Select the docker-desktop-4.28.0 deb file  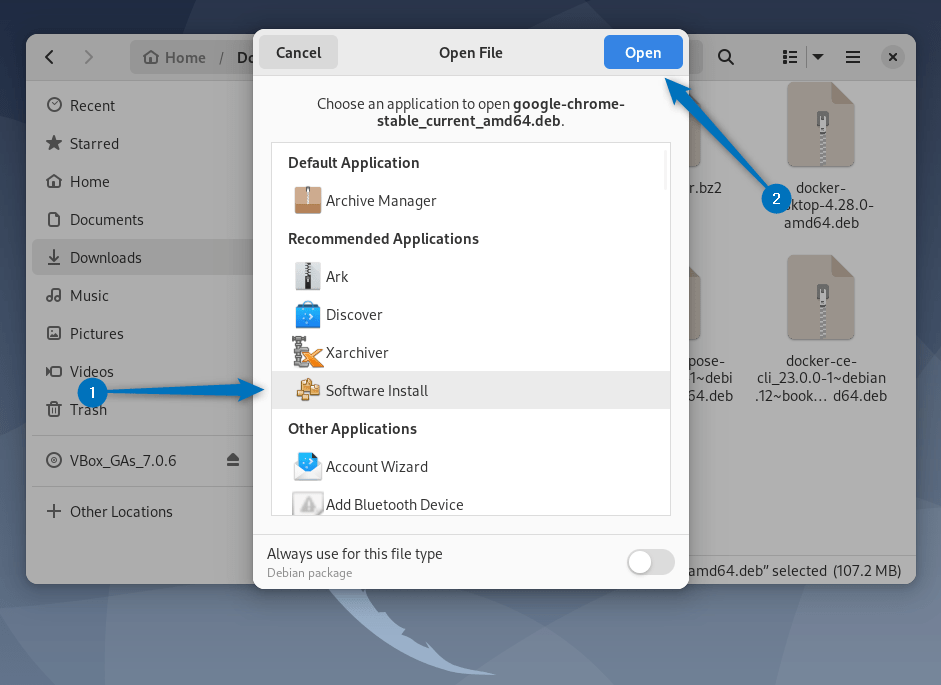point(820,150)
